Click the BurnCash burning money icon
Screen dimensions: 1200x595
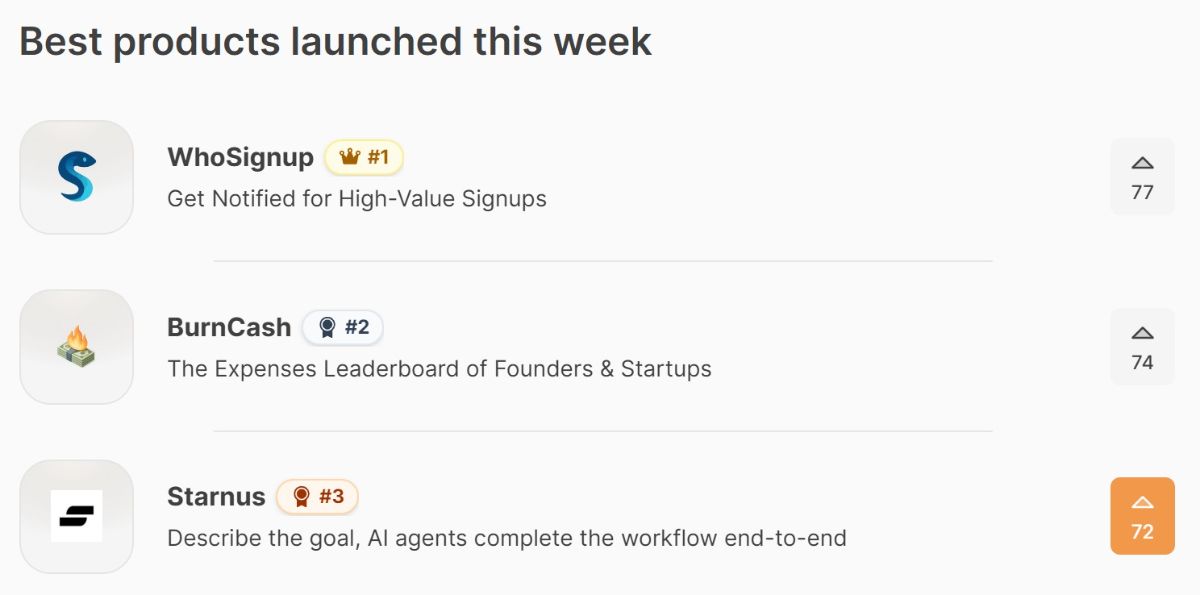click(x=76, y=347)
